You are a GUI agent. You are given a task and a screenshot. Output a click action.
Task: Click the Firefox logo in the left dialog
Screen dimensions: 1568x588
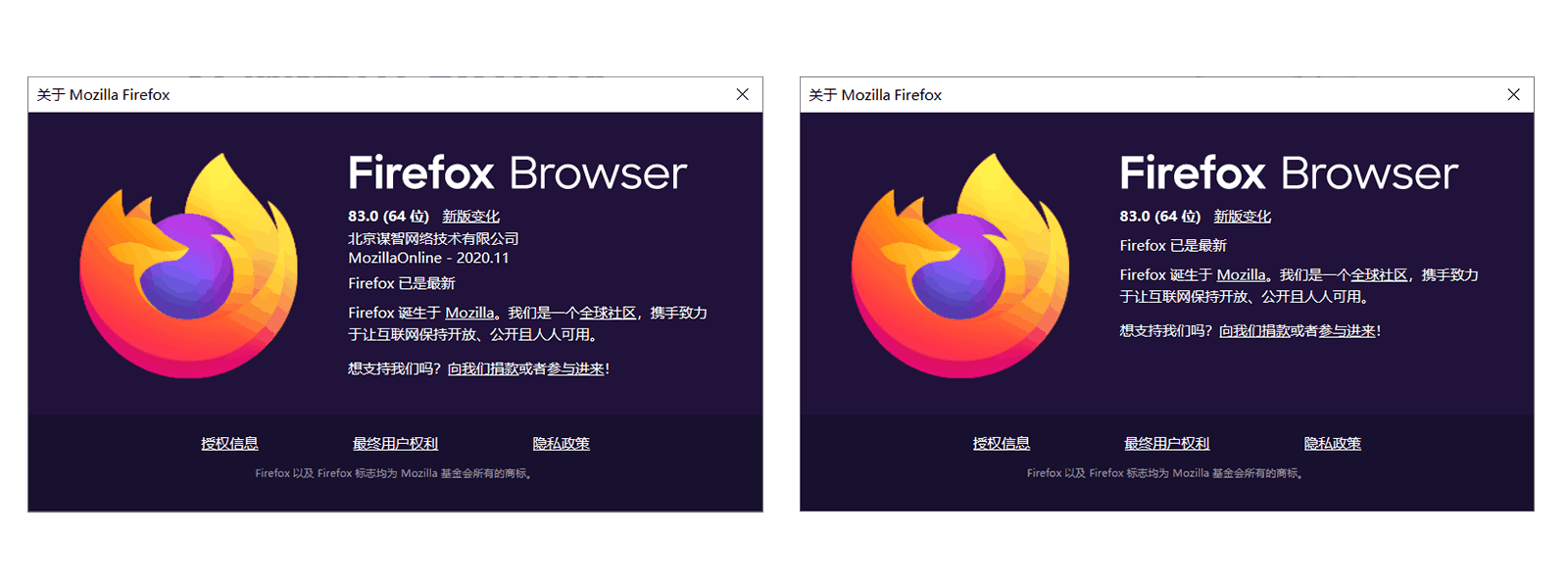coord(188,266)
